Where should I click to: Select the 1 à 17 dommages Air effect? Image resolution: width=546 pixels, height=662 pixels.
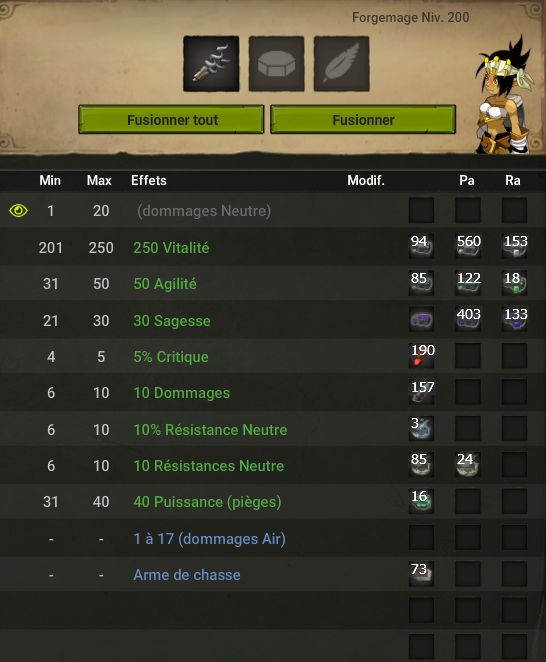coord(209,539)
